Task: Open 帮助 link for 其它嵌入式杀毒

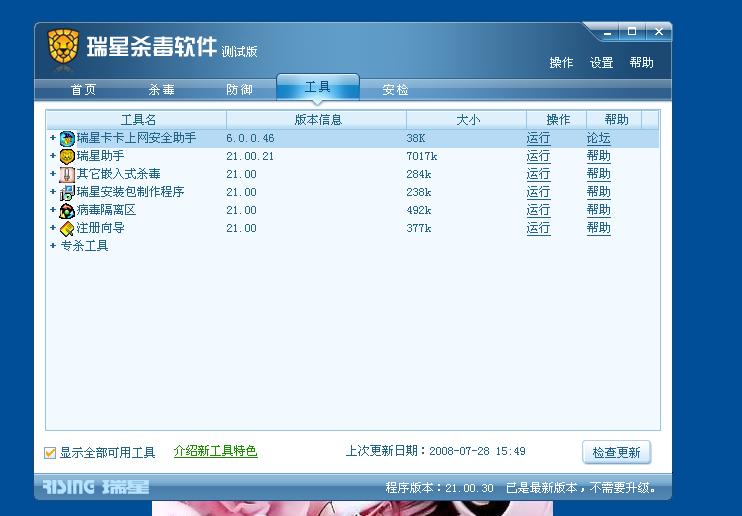Action: [599, 174]
